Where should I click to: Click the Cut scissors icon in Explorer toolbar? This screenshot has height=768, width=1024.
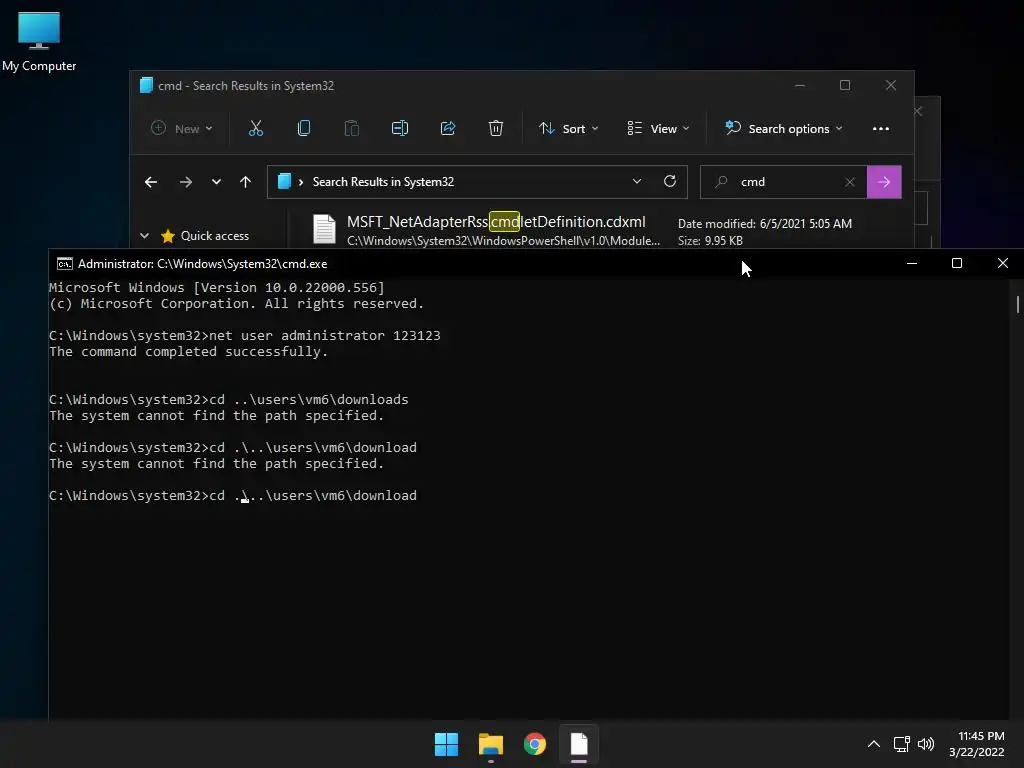(x=255, y=129)
